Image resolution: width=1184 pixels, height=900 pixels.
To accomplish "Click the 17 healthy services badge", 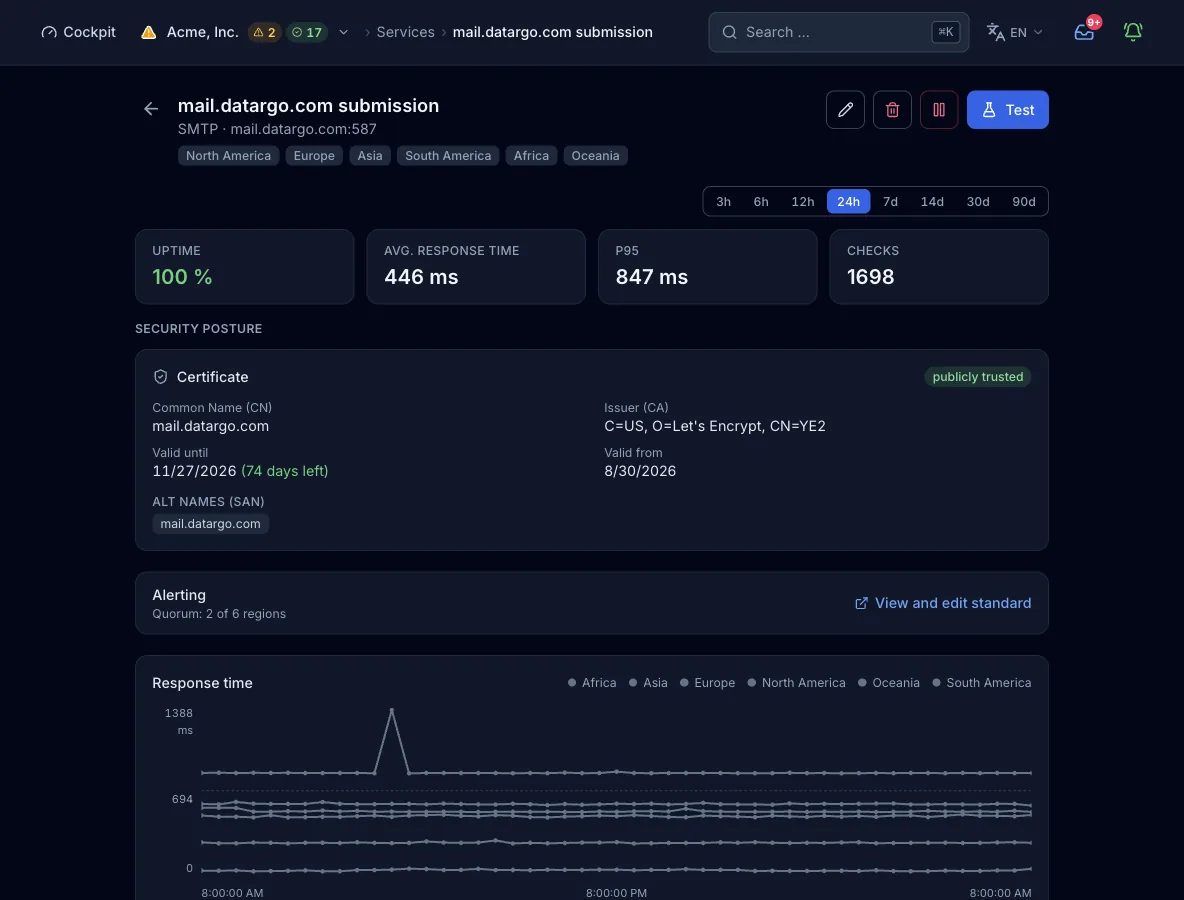I will [307, 32].
